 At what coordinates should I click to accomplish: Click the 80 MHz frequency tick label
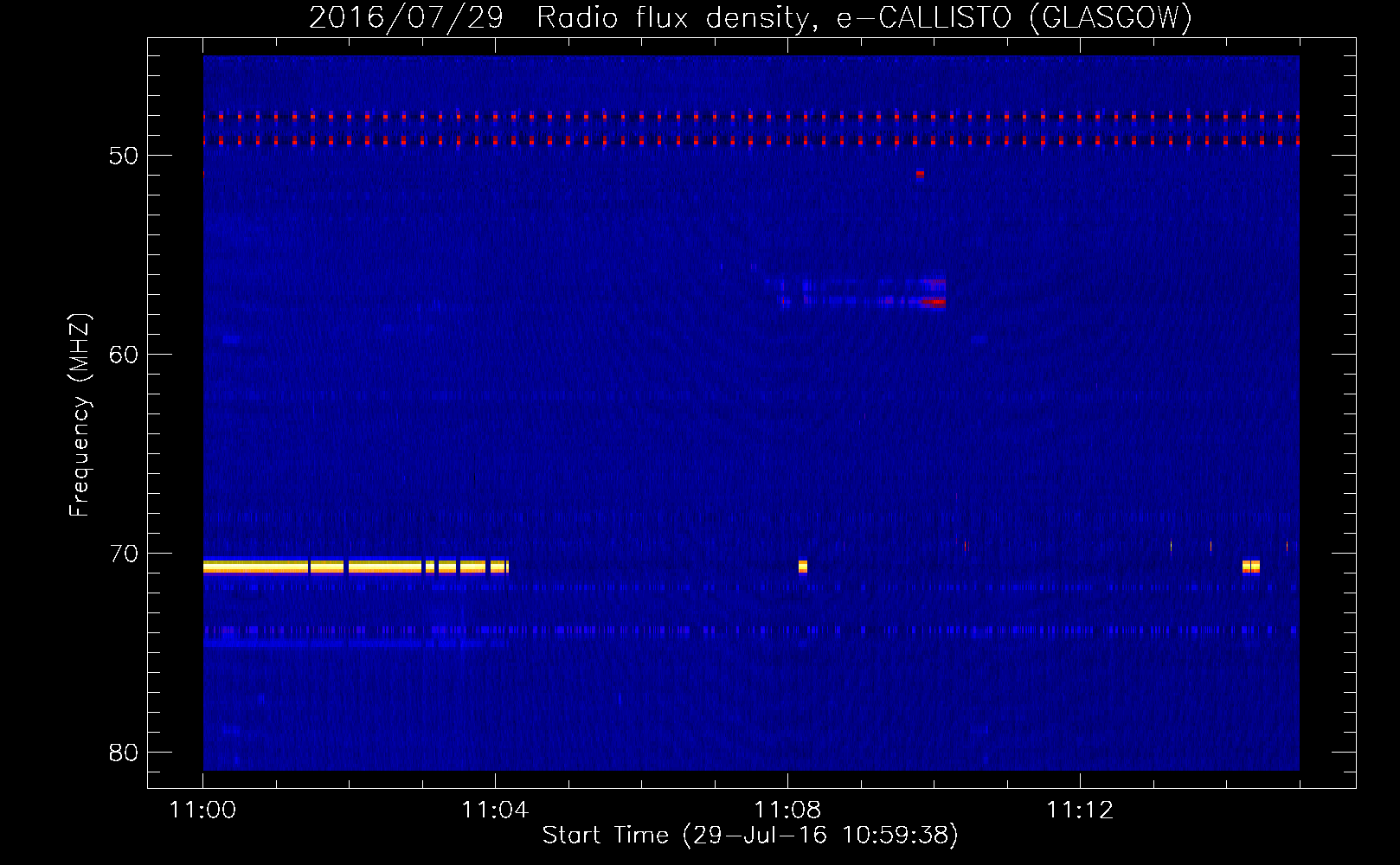pyautogui.click(x=124, y=753)
